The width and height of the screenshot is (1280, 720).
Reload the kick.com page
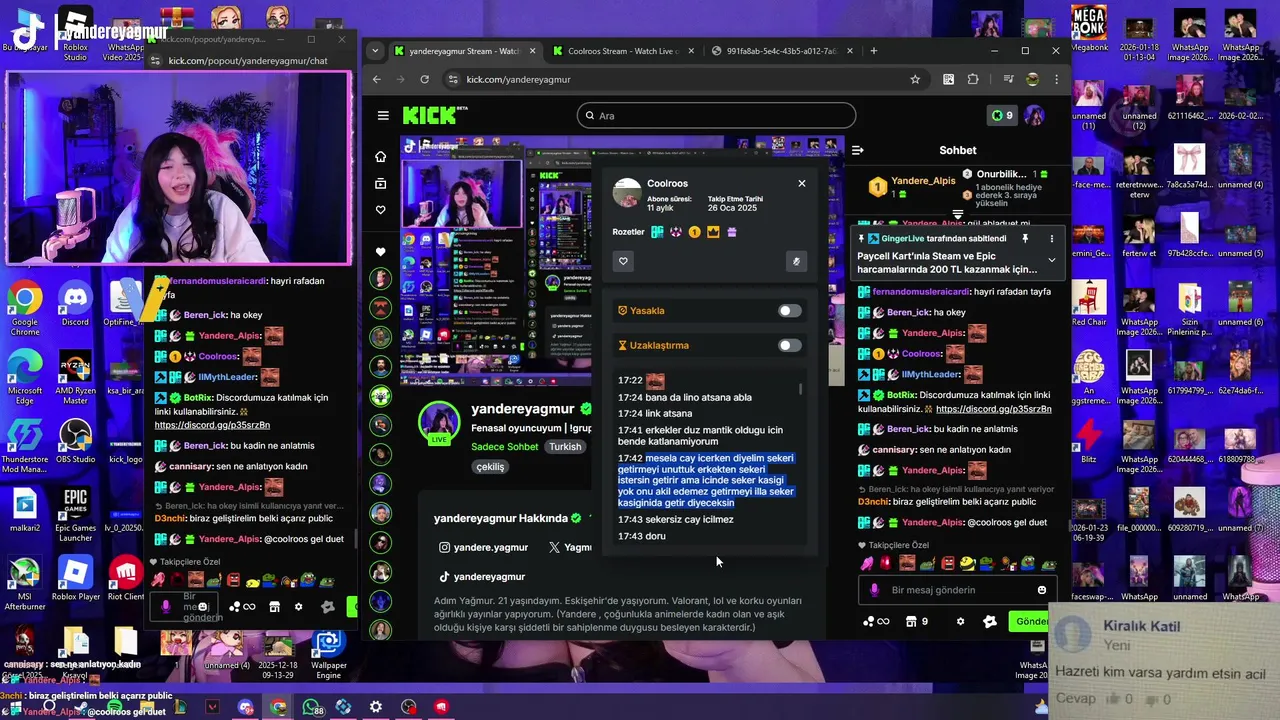coord(425,79)
